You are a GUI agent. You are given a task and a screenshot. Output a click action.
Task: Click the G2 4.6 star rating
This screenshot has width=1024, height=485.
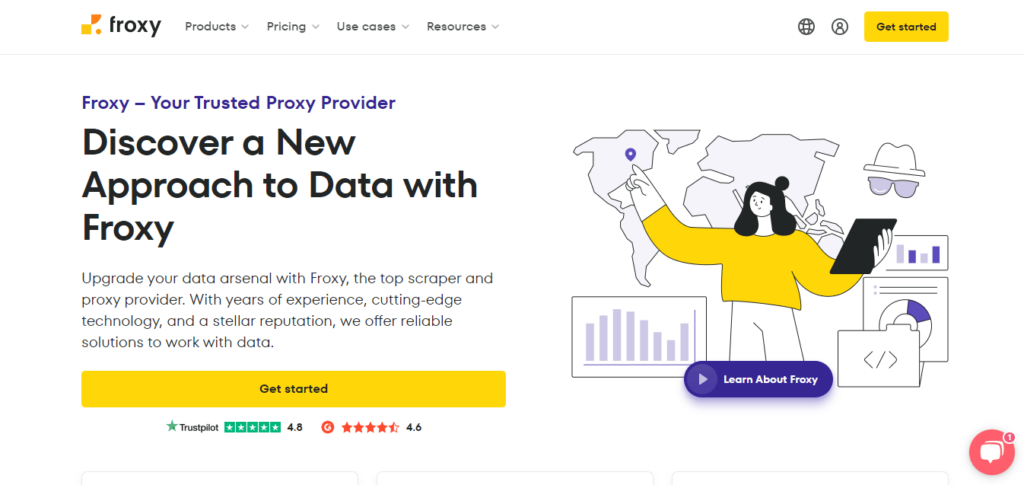[x=370, y=427]
